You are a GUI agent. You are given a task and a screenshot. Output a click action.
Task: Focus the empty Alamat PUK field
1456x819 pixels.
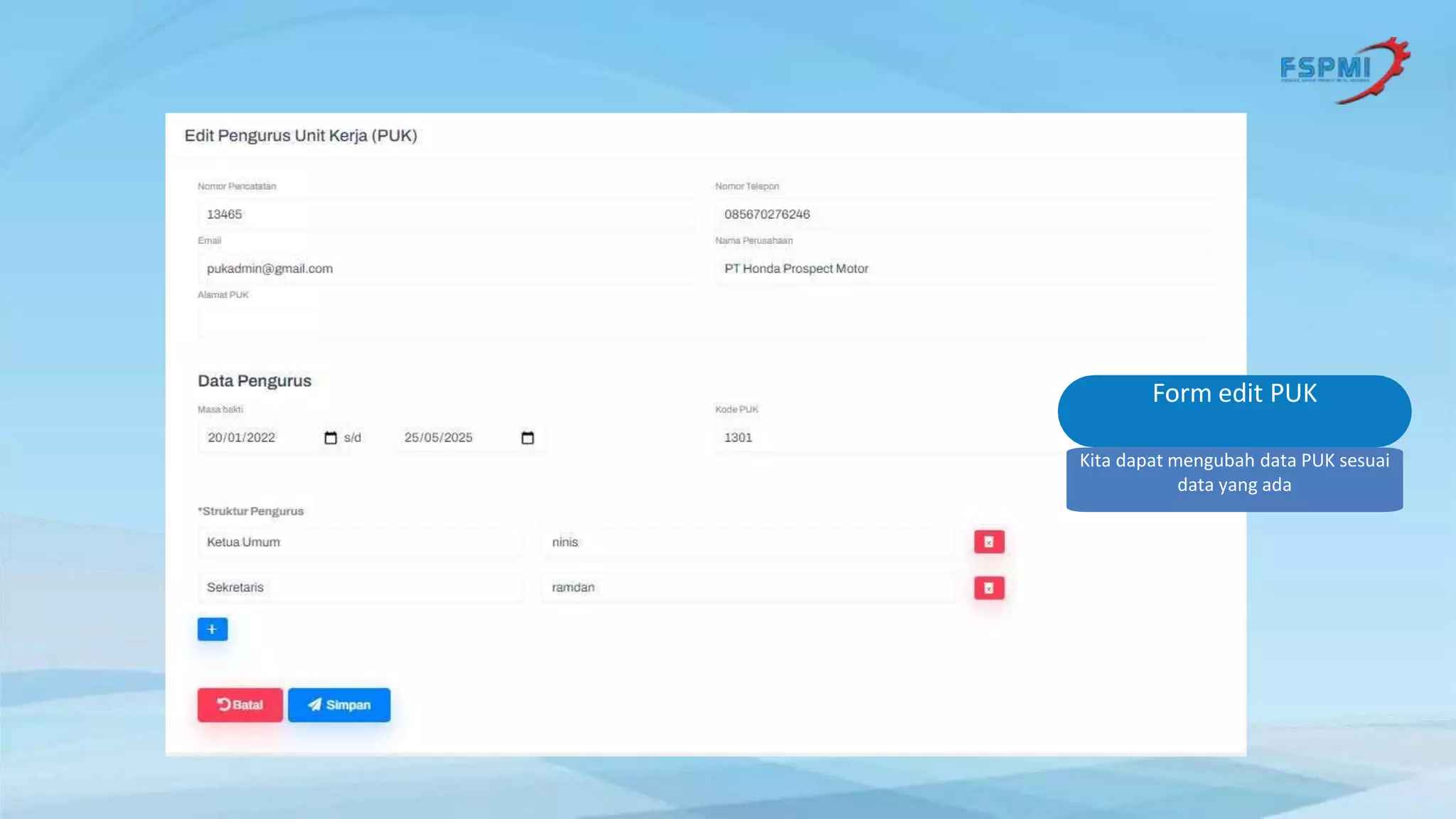click(704, 323)
